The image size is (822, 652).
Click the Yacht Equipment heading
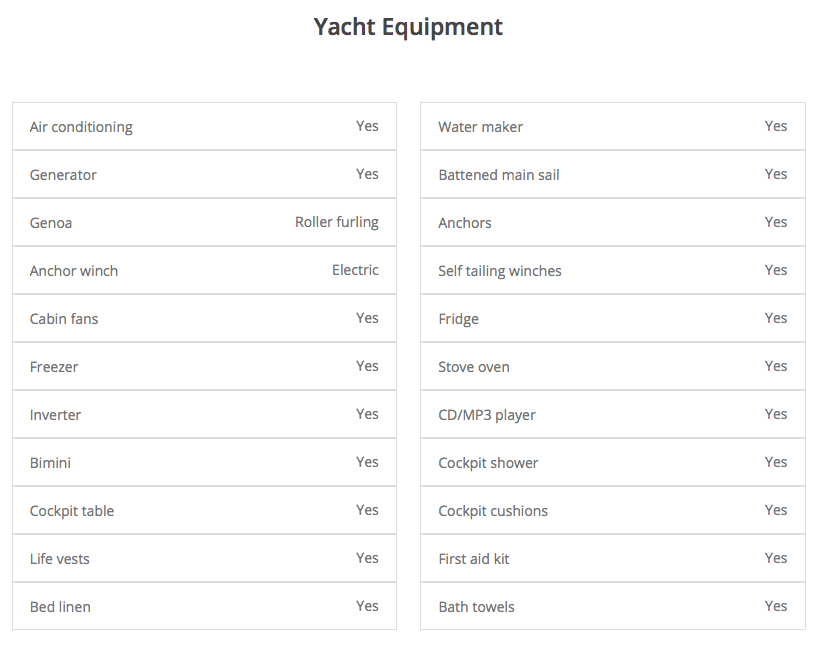click(x=408, y=27)
